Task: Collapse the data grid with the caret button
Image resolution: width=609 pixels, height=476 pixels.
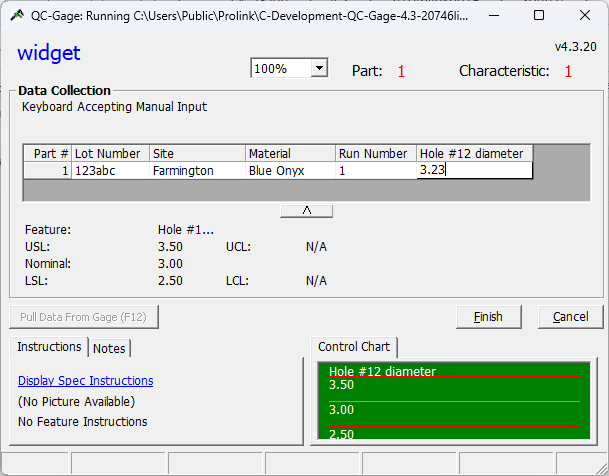Action: tap(306, 211)
